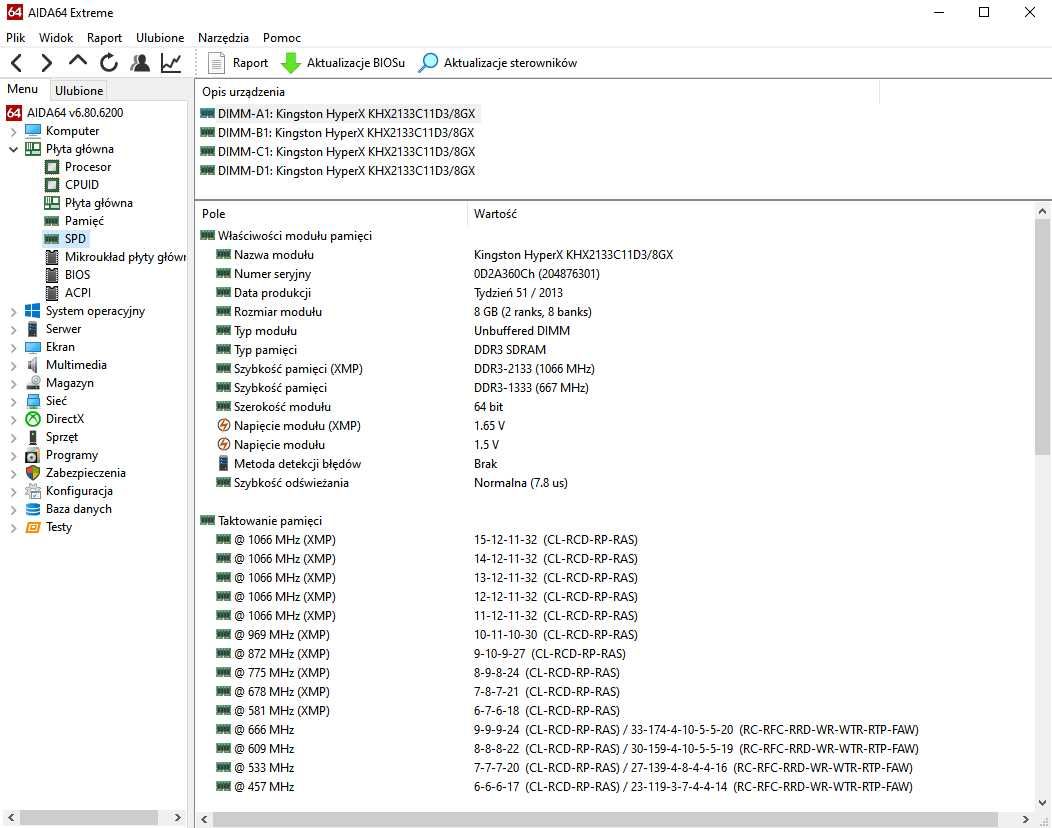The height and width of the screenshot is (828, 1052).
Task: Select Pamięć under Płyta główna
Action: click(x=84, y=221)
